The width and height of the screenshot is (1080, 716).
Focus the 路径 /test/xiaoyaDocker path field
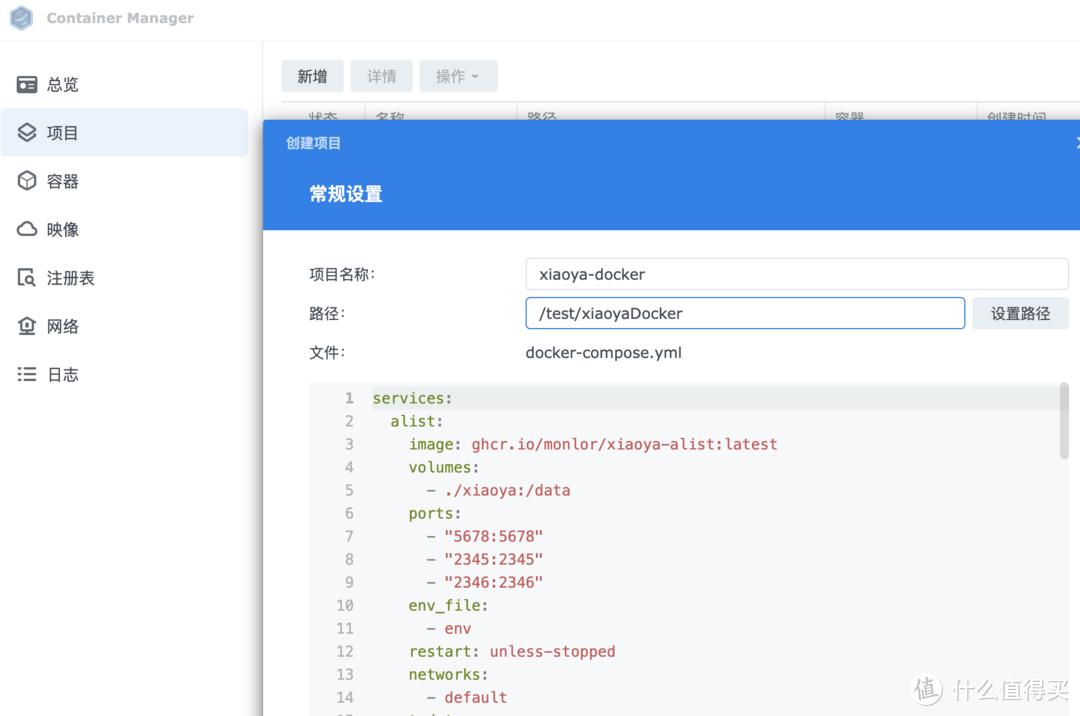click(x=744, y=313)
